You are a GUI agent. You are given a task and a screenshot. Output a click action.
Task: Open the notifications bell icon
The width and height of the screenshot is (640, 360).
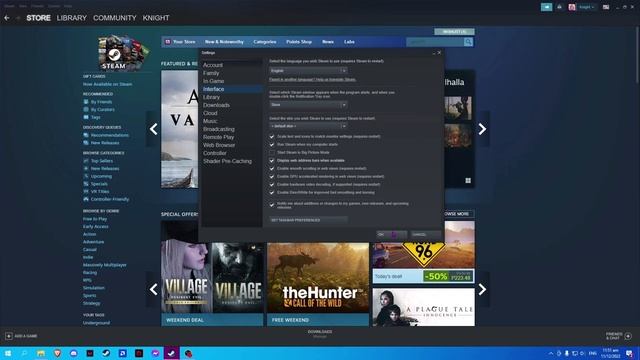point(559,7)
